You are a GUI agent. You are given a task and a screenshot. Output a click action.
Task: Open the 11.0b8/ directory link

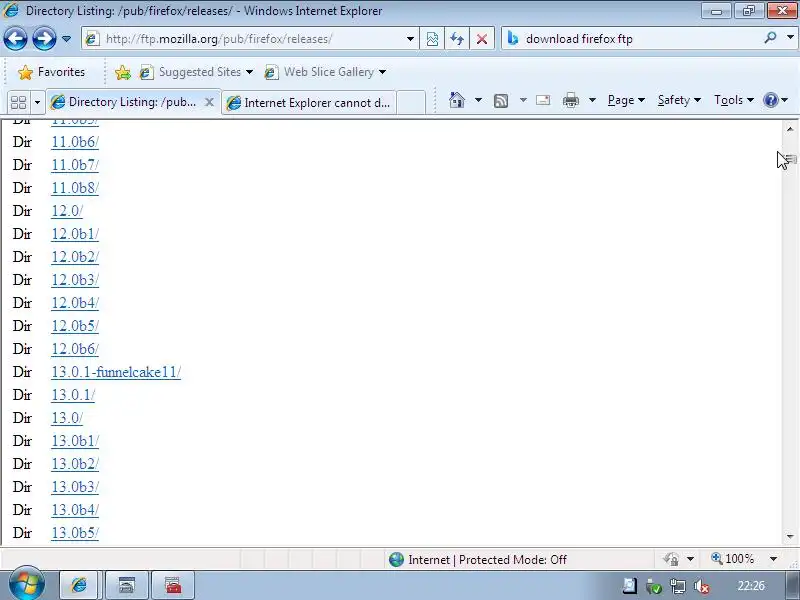tap(75, 188)
